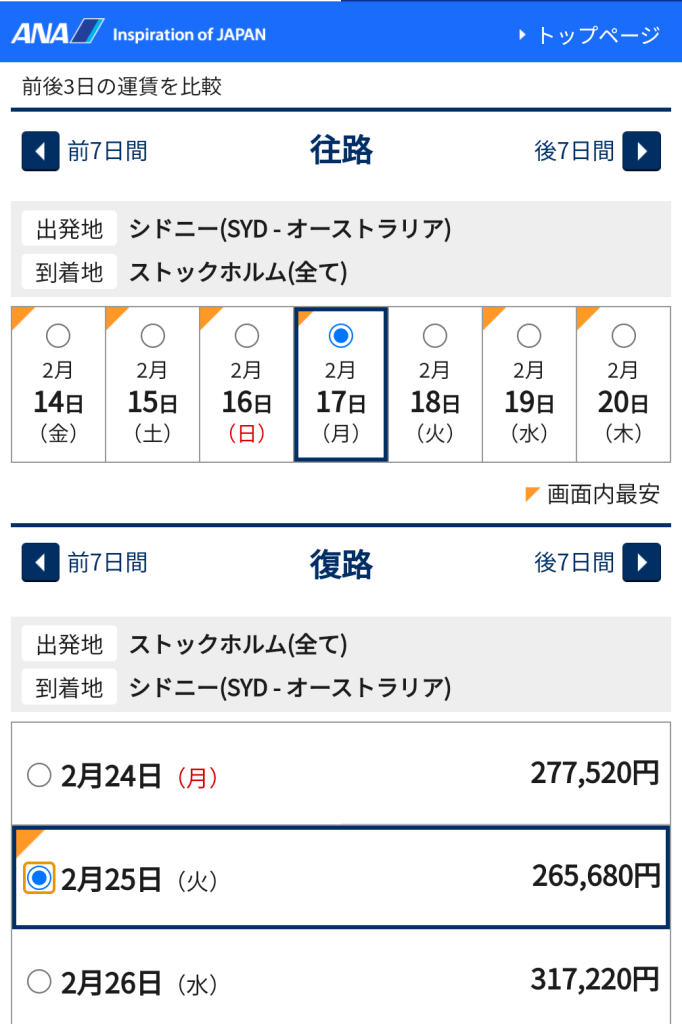Click outbound next 7 days arrow icon
The image size is (682, 1024).
[x=641, y=152]
